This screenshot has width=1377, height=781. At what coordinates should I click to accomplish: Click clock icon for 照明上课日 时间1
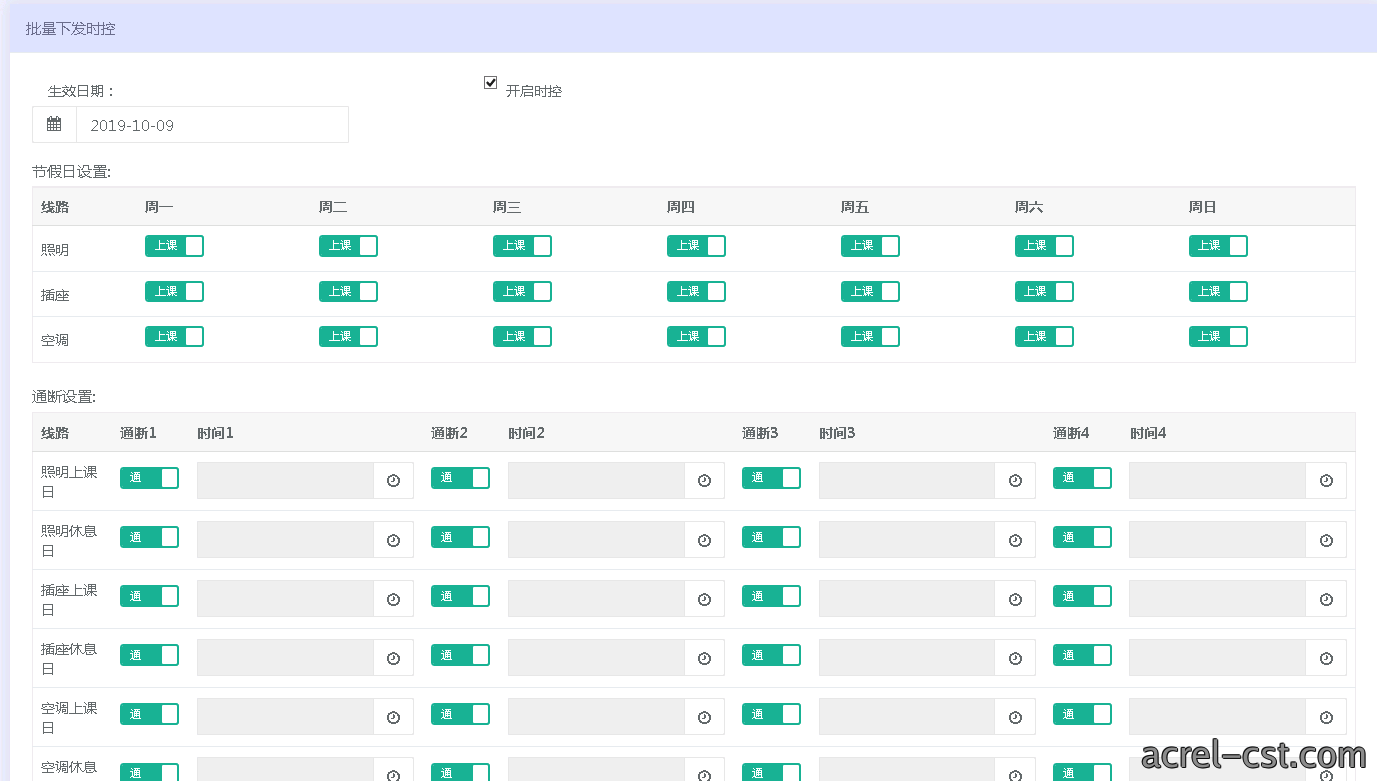tap(393, 481)
